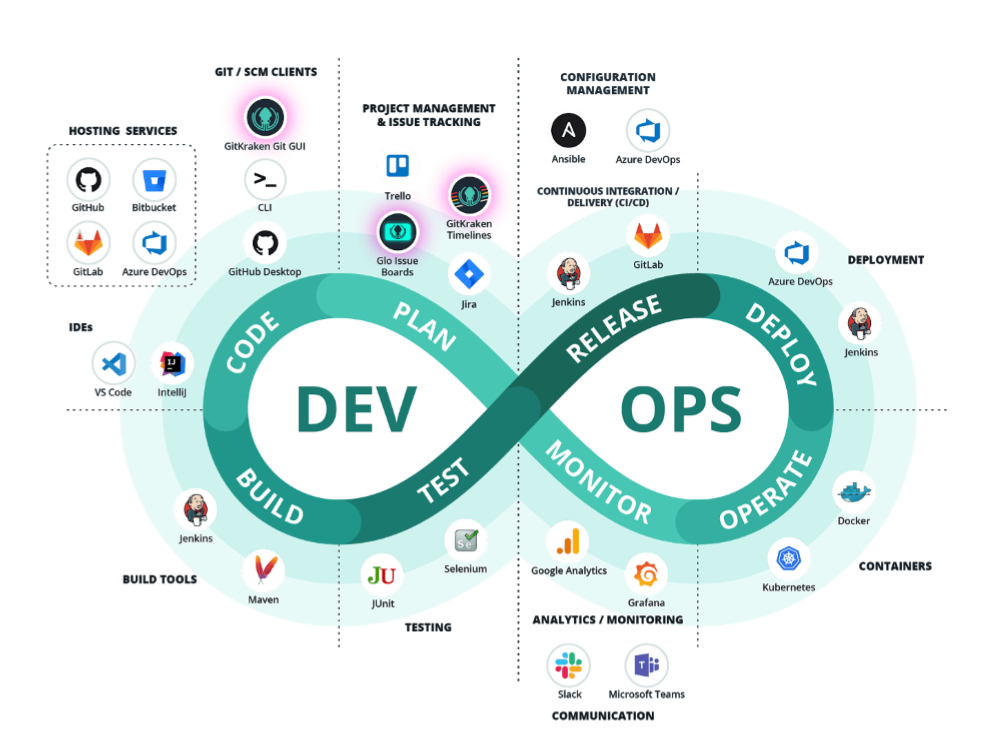The width and height of the screenshot is (986, 734).
Task: Open the Microsoft Teams icon
Action: click(x=645, y=663)
